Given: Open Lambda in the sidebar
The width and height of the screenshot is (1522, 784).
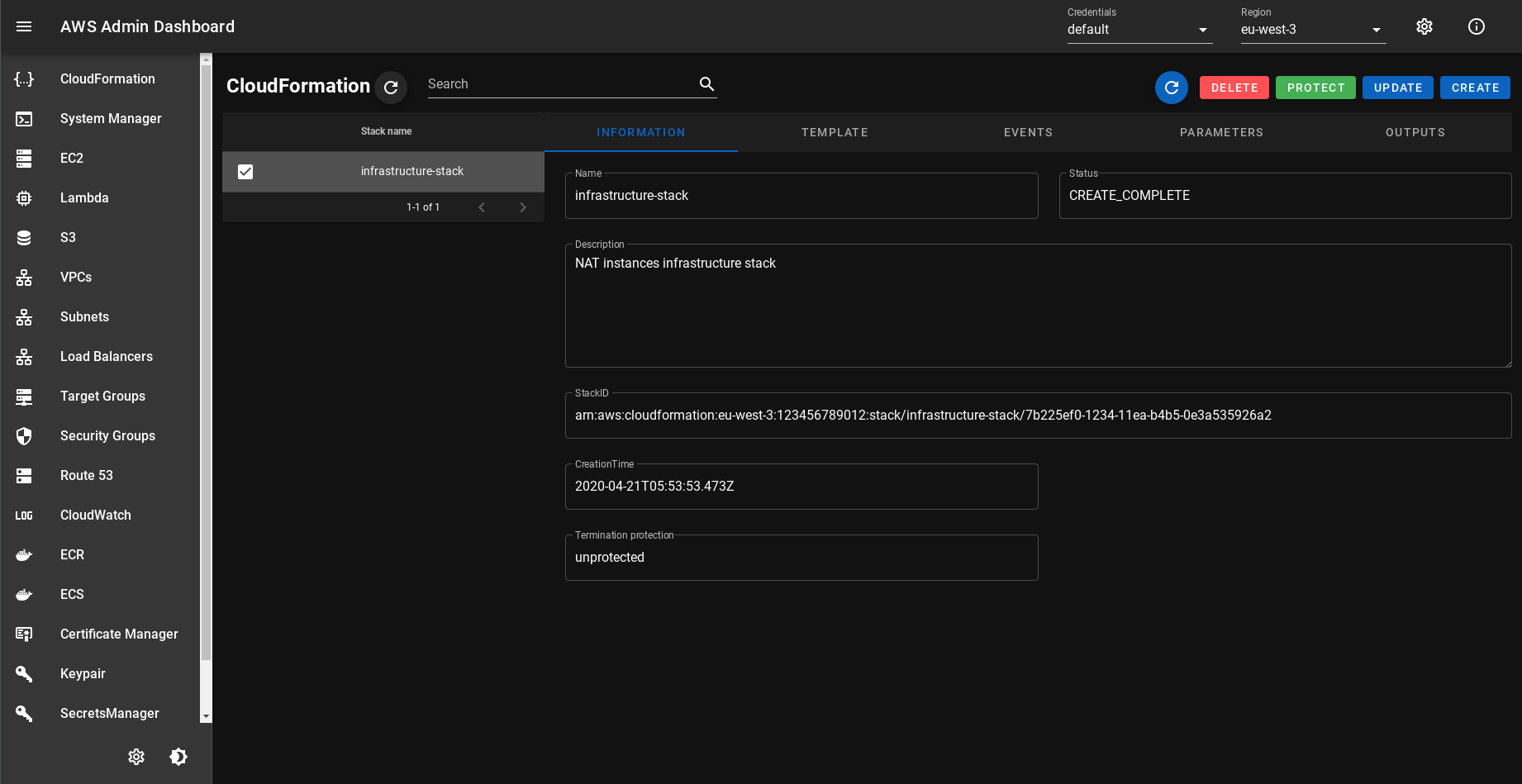Looking at the screenshot, I should tap(100, 198).
